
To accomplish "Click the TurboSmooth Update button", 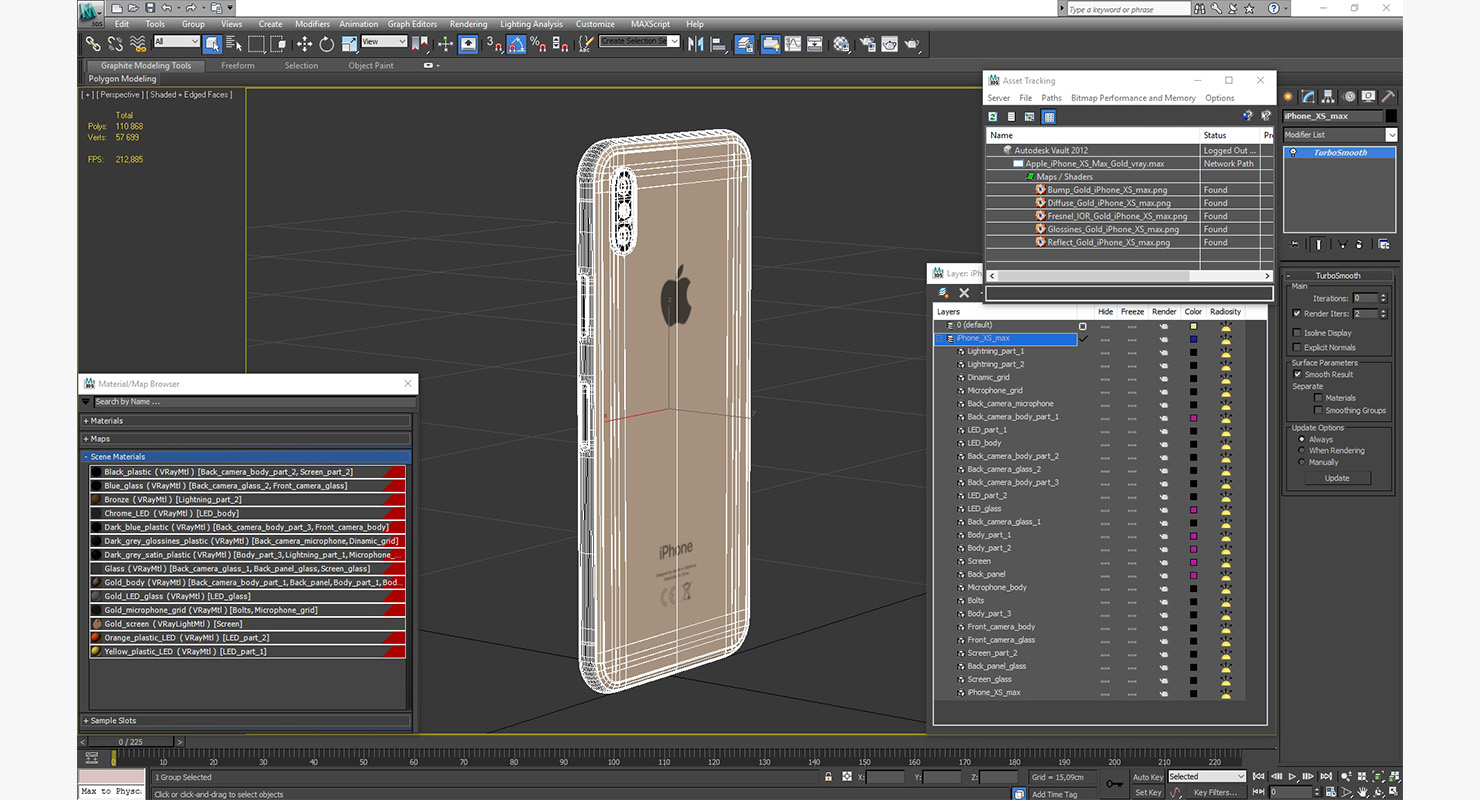I will tap(1337, 478).
